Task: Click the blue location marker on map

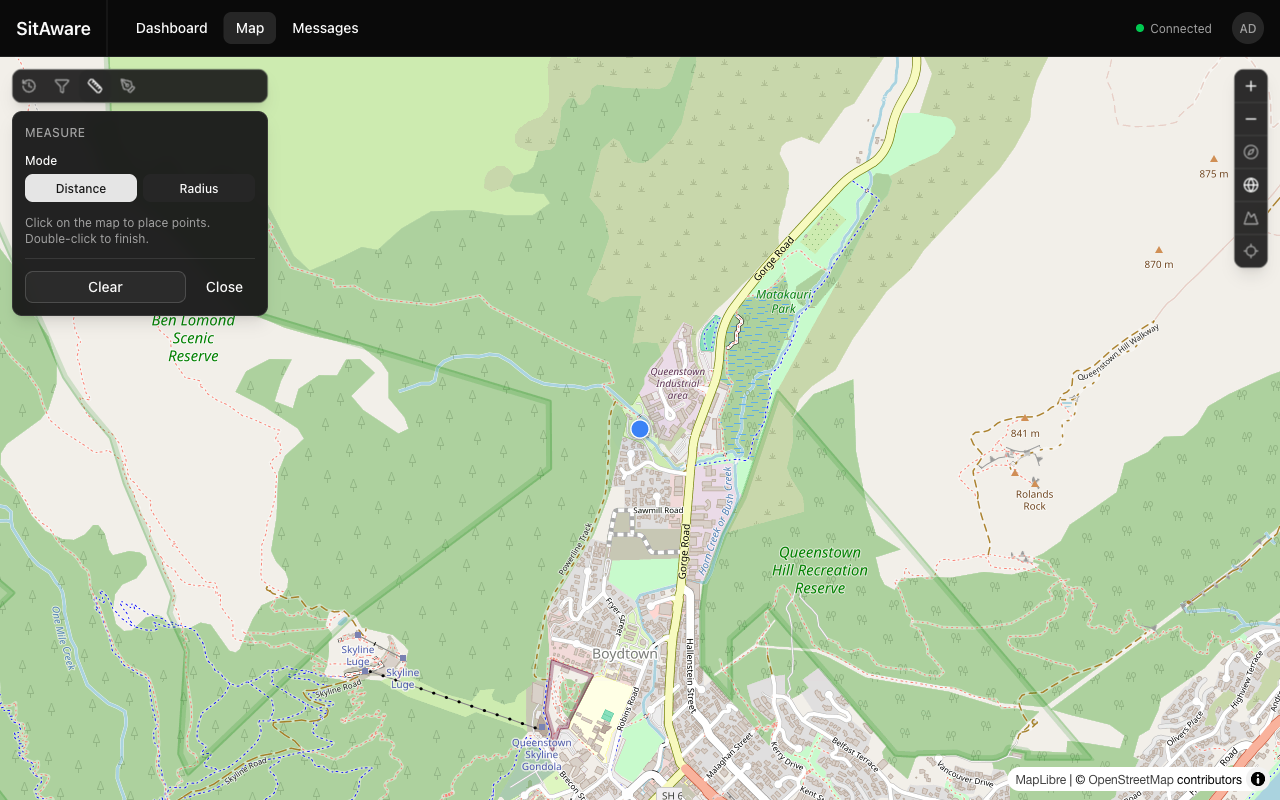Action: 640,429
